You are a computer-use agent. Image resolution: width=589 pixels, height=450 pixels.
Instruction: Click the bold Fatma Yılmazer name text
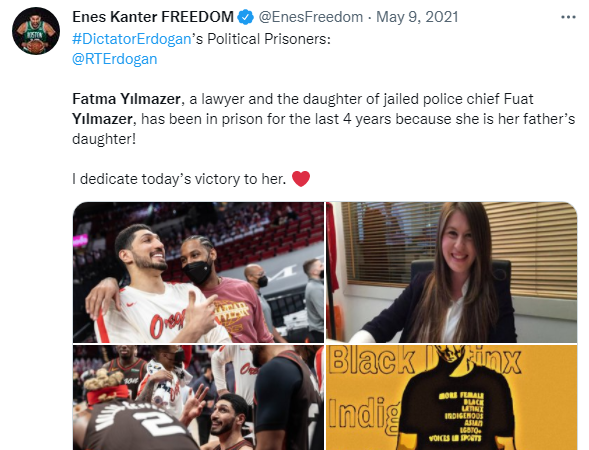click(x=126, y=99)
